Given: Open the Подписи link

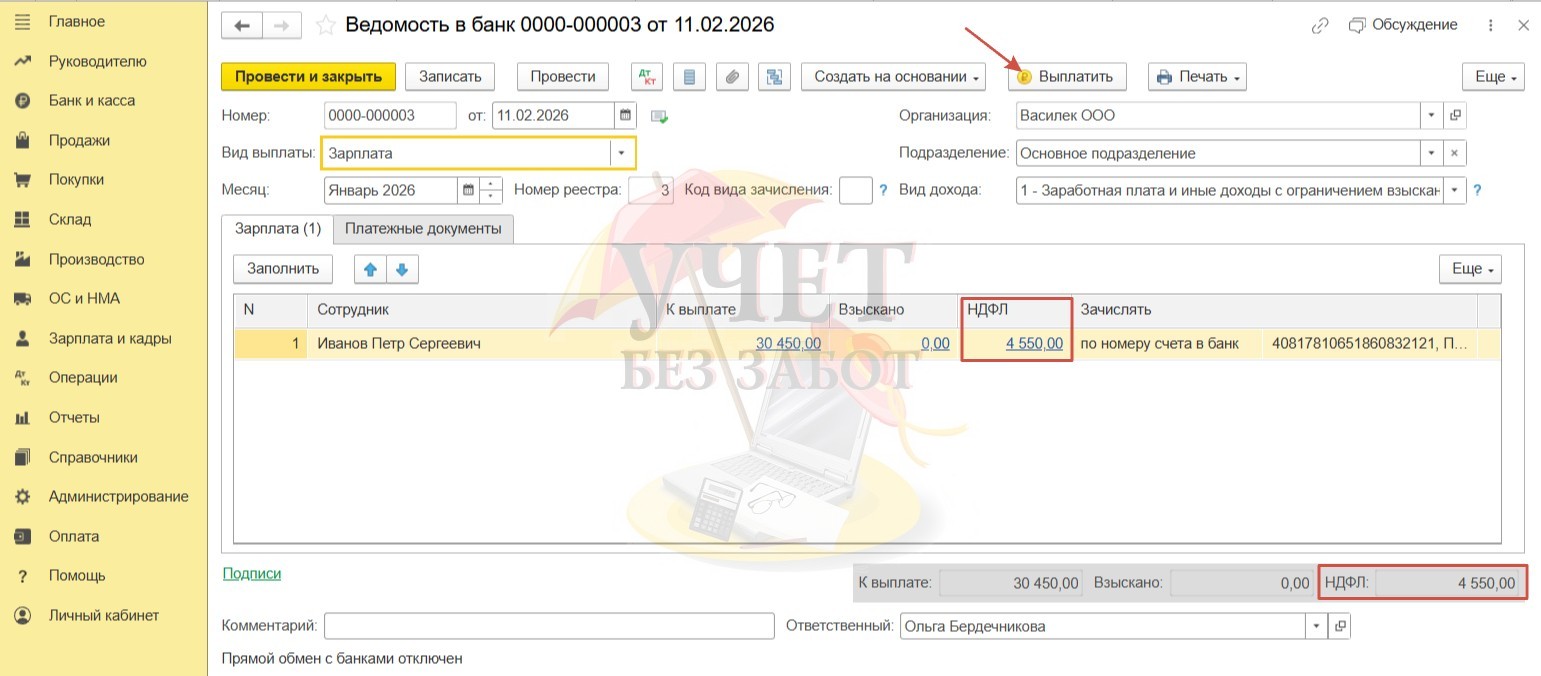Looking at the screenshot, I should (251, 574).
